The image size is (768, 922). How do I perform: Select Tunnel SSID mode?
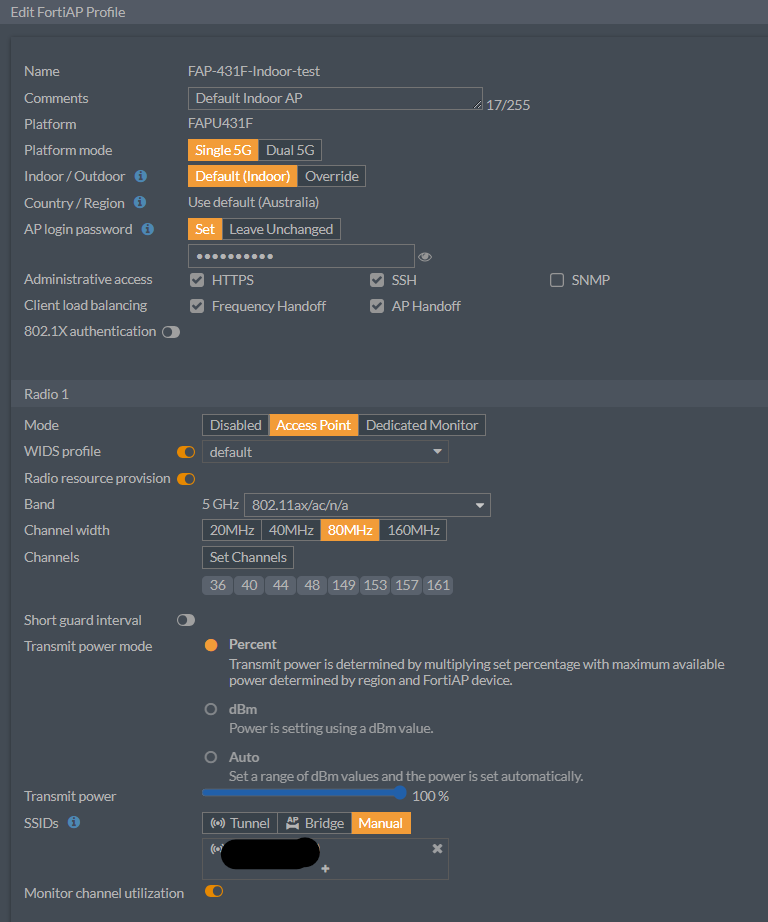(x=240, y=823)
